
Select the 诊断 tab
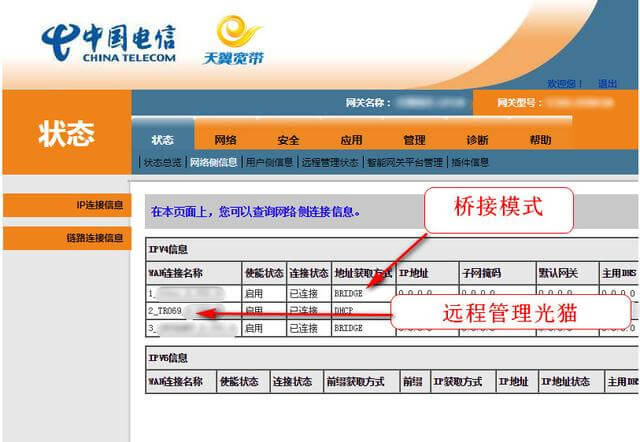pos(477,140)
